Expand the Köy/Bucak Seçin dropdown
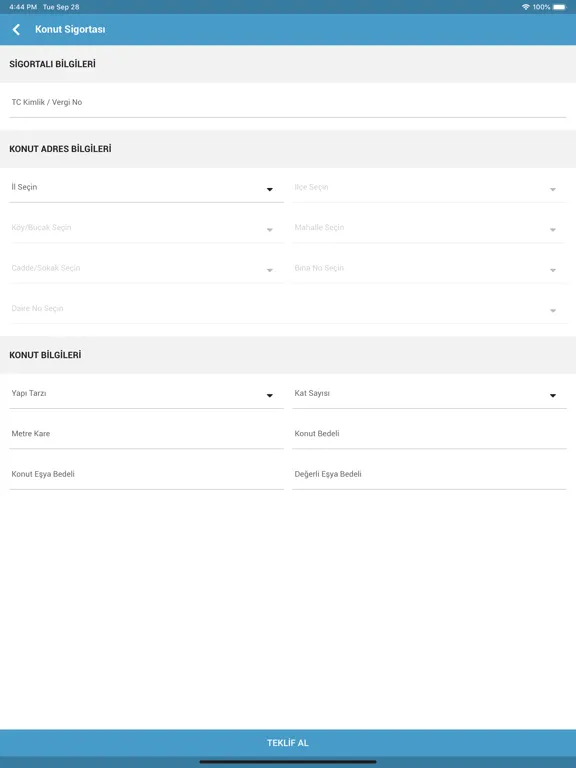Image resolution: width=576 pixels, height=768 pixels. [x=146, y=228]
